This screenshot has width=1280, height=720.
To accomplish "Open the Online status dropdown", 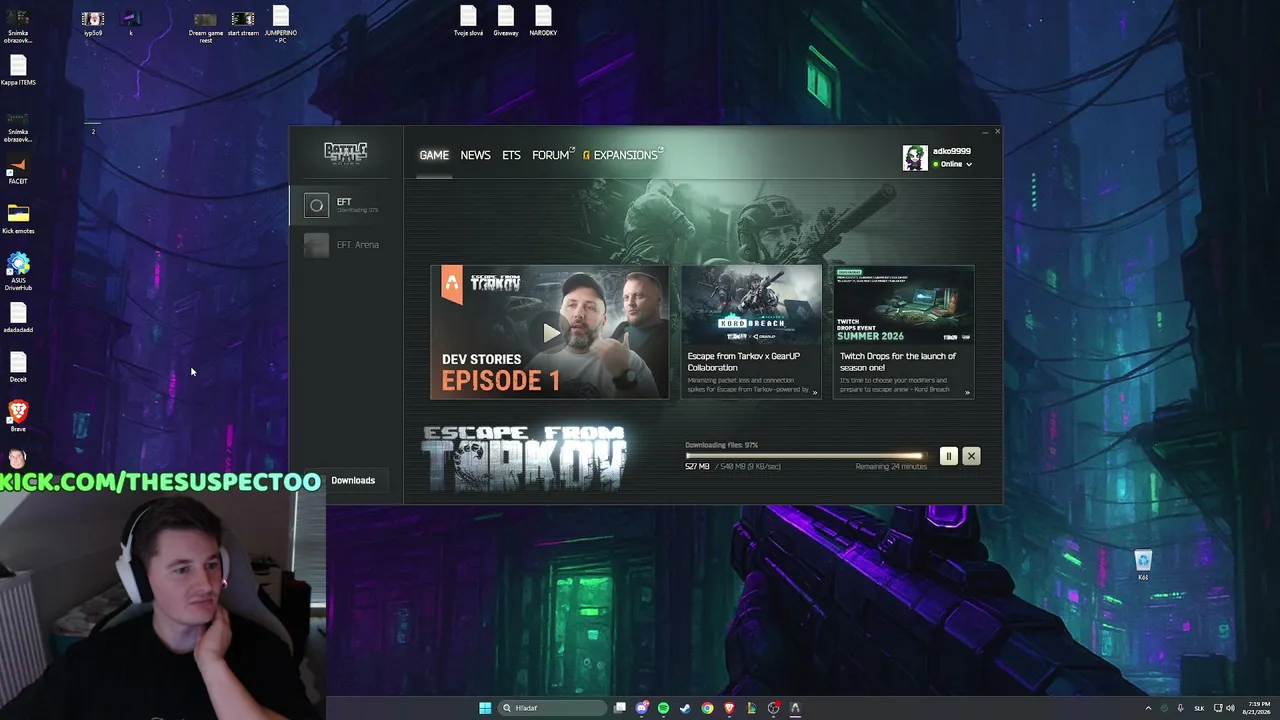I will point(953,164).
